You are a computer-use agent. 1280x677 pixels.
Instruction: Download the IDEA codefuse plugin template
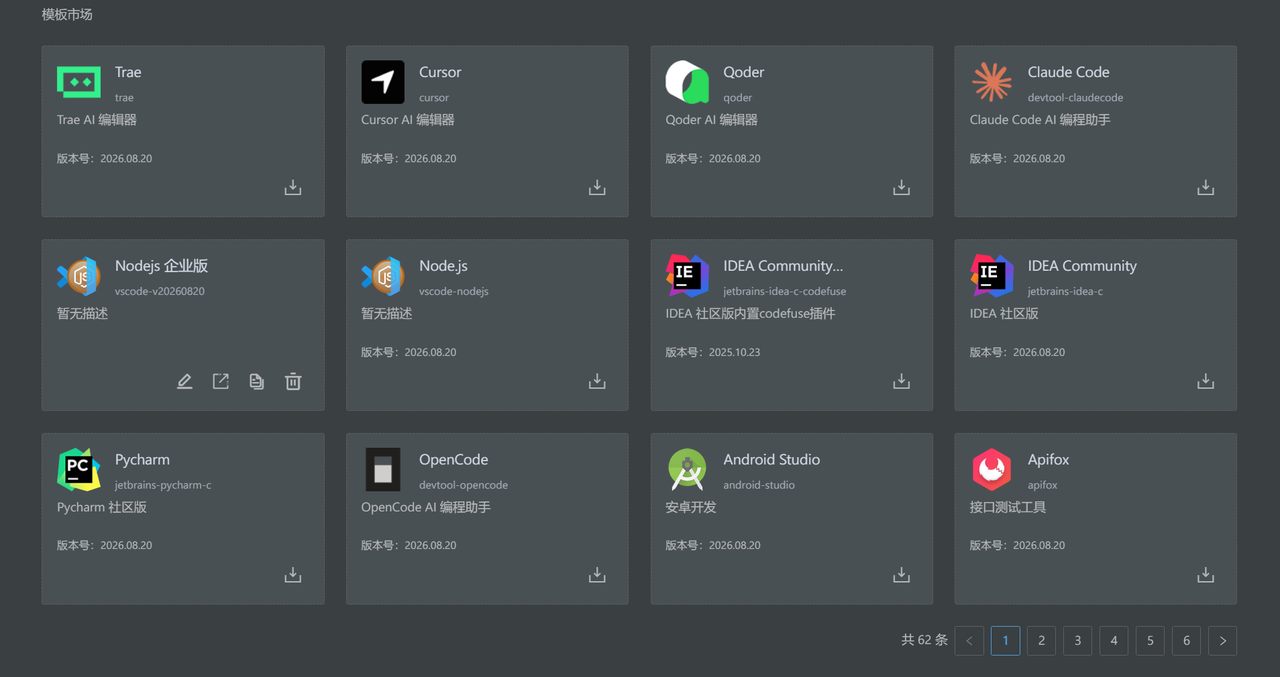pyautogui.click(x=901, y=382)
